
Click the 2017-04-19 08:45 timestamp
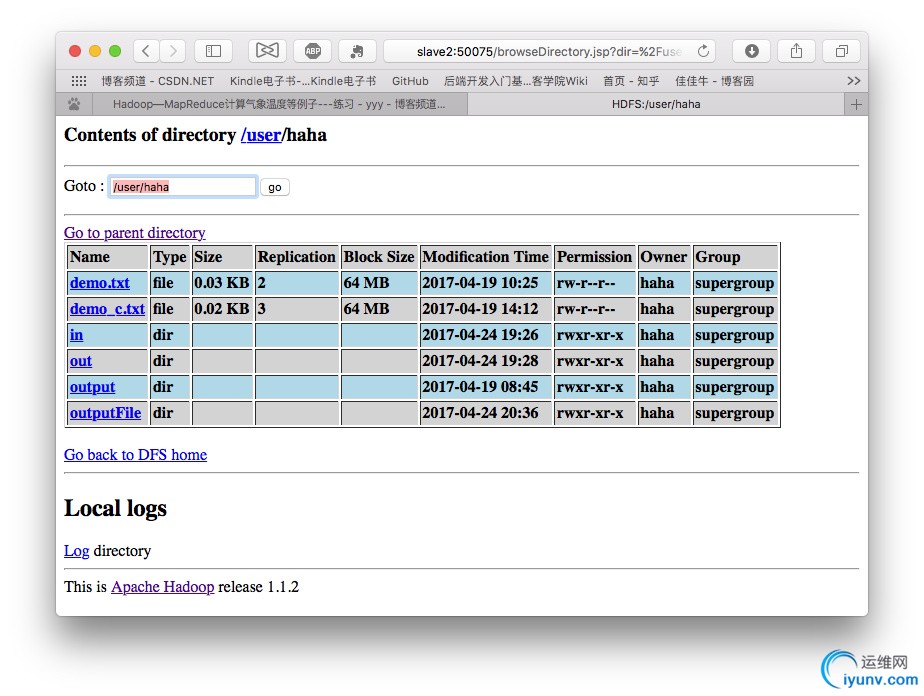[x=480, y=387]
